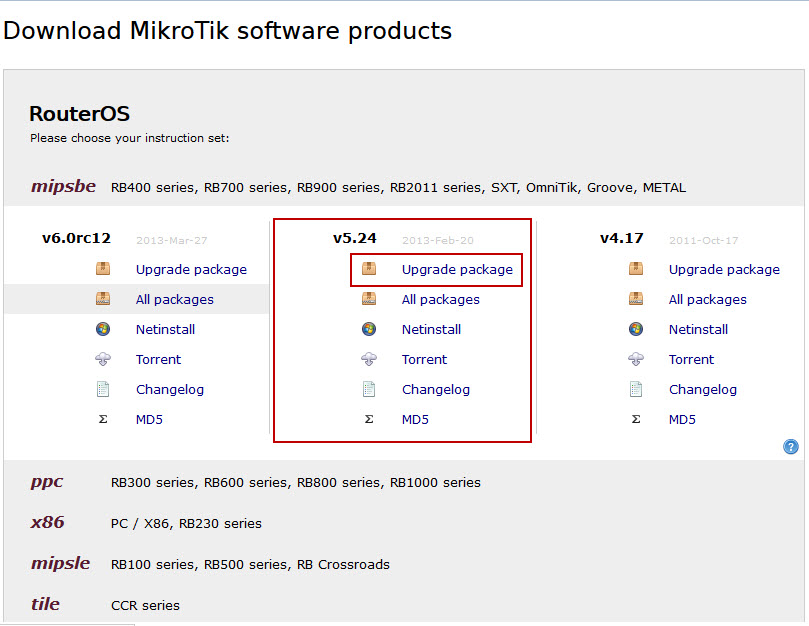Click the RouterOS section heading
Image resolution: width=809 pixels, height=626 pixels.
79,114
